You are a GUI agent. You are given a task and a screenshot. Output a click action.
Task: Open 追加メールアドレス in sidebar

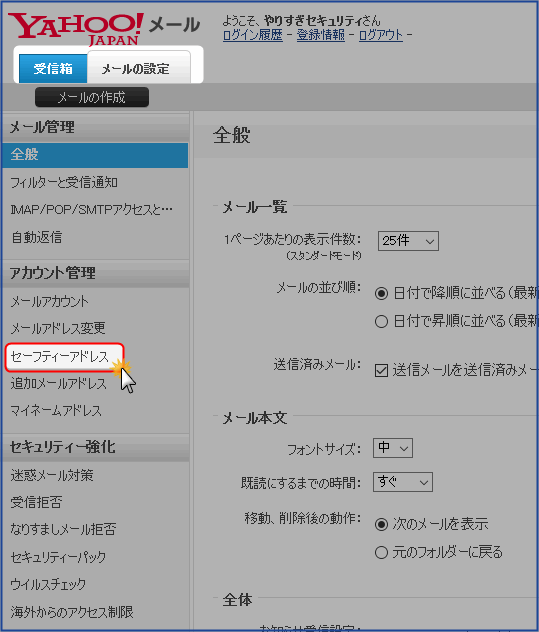58,383
